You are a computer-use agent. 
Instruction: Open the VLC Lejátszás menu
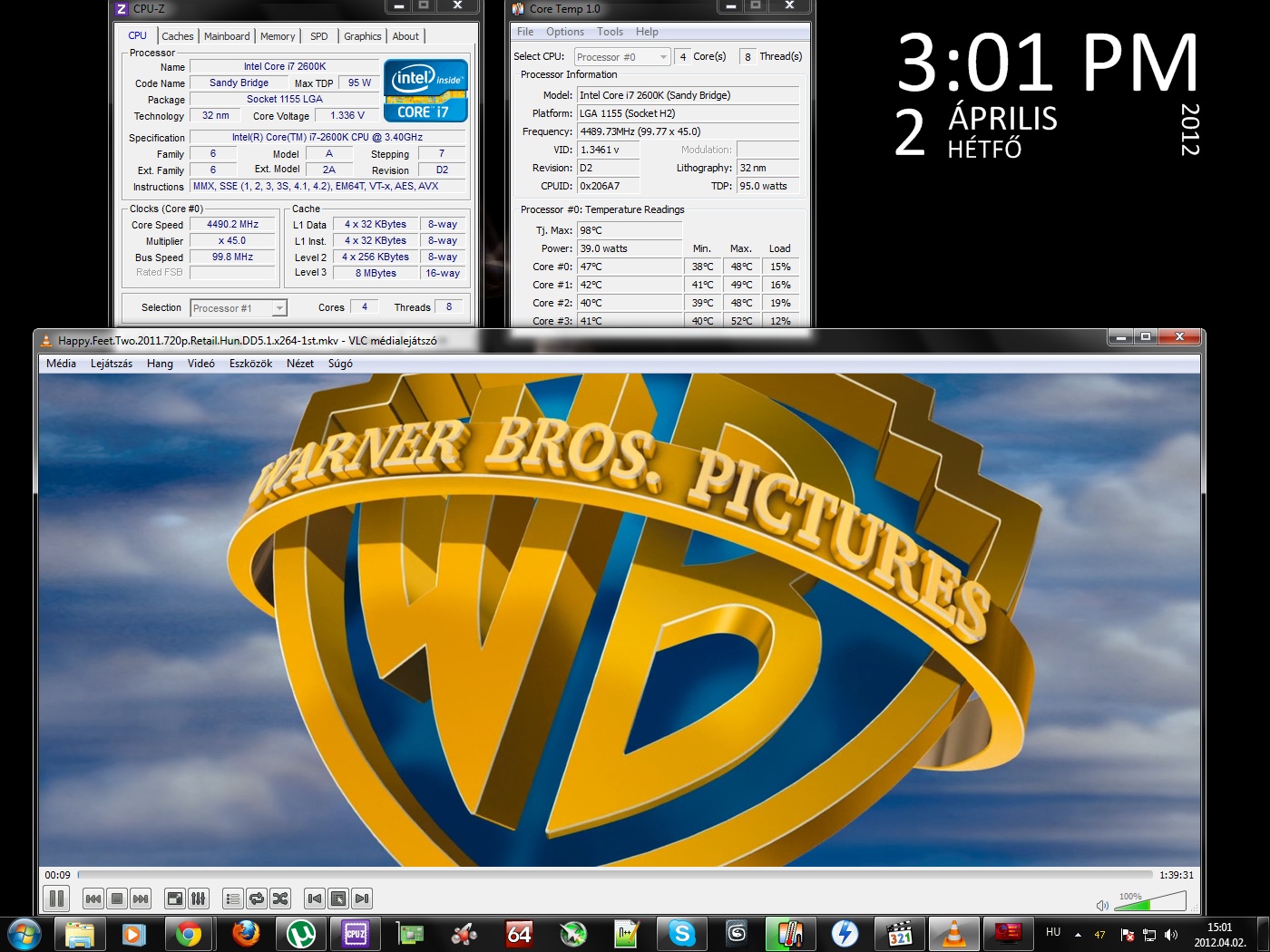[x=112, y=364]
